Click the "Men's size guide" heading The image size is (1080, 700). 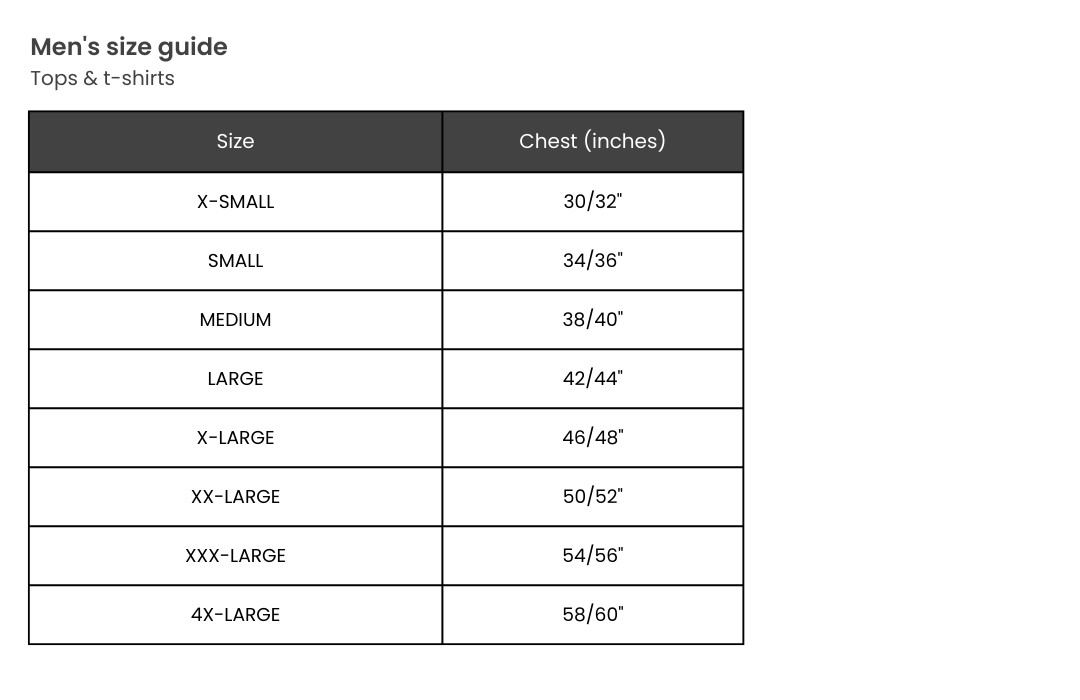(x=129, y=47)
